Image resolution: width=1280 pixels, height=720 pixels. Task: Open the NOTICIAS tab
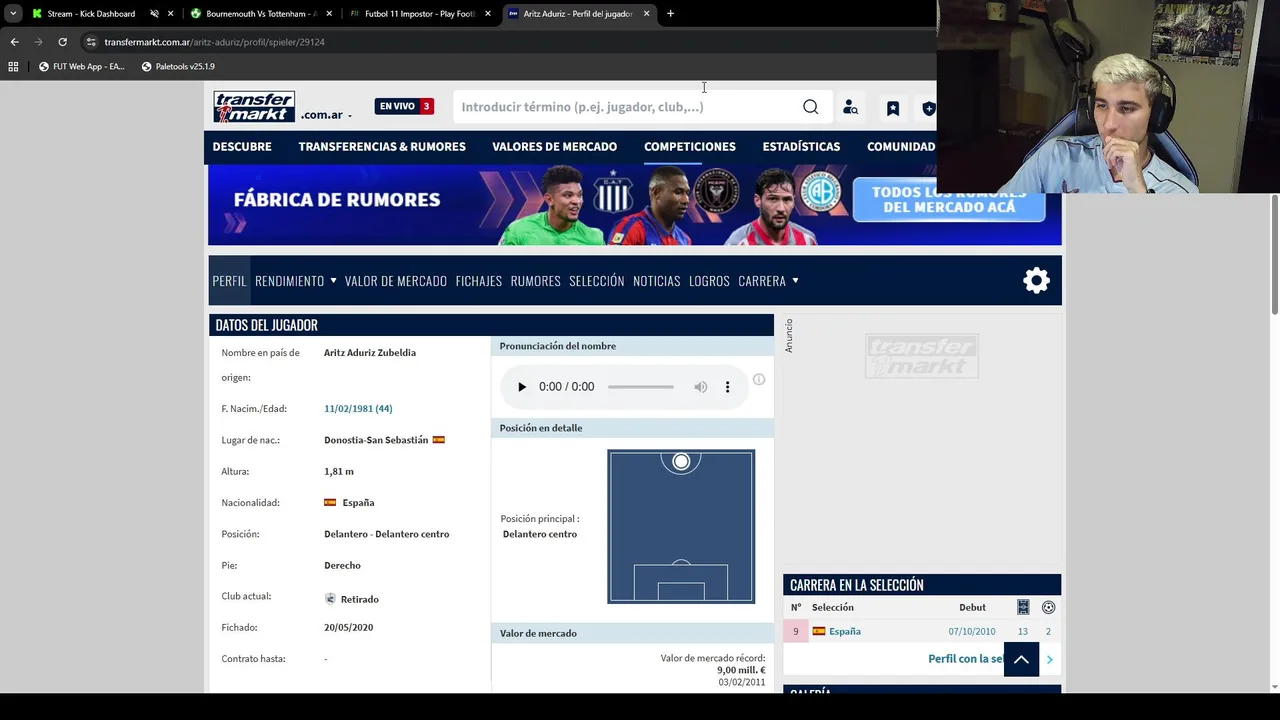click(x=656, y=281)
